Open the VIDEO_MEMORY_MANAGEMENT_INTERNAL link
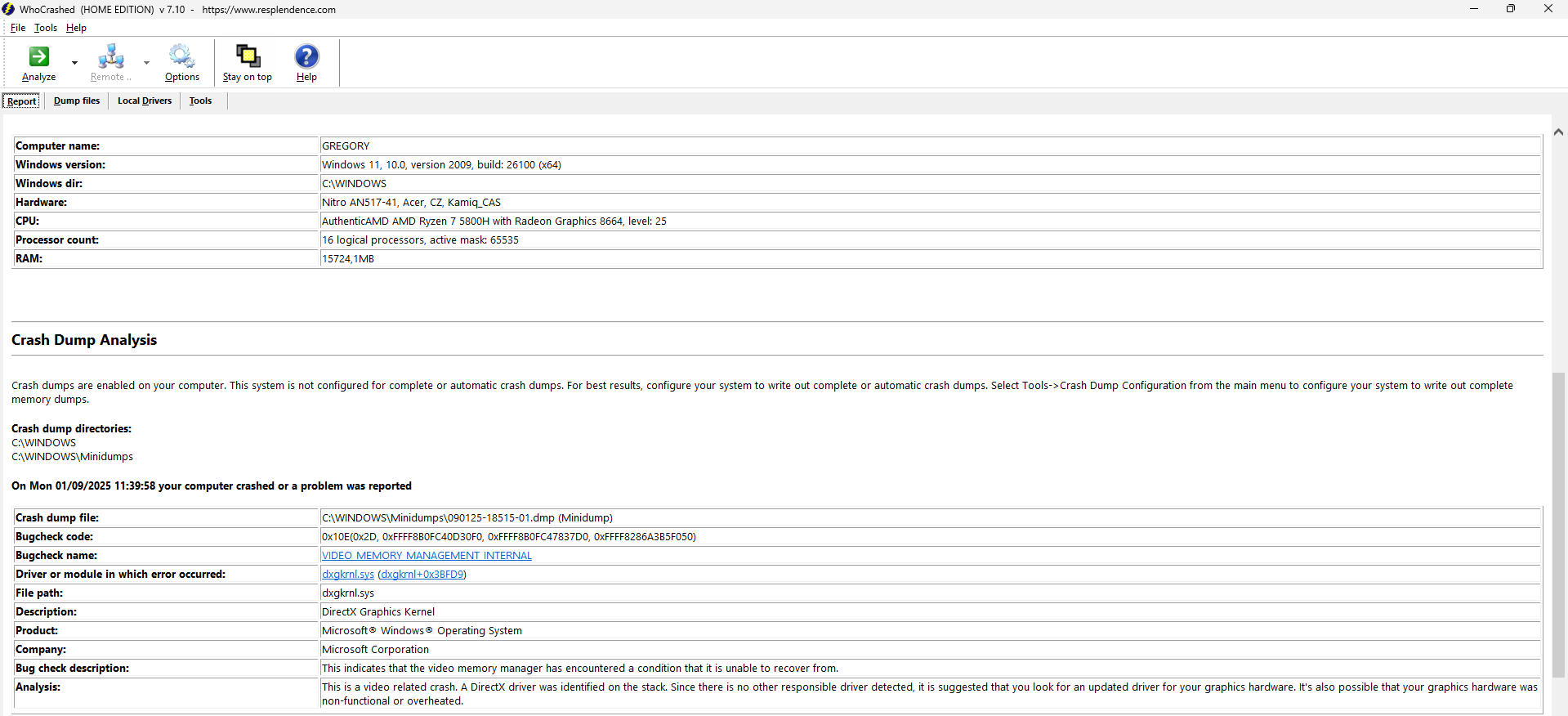The width and height of the screenshot is (1568, 716). pos(427,556)
